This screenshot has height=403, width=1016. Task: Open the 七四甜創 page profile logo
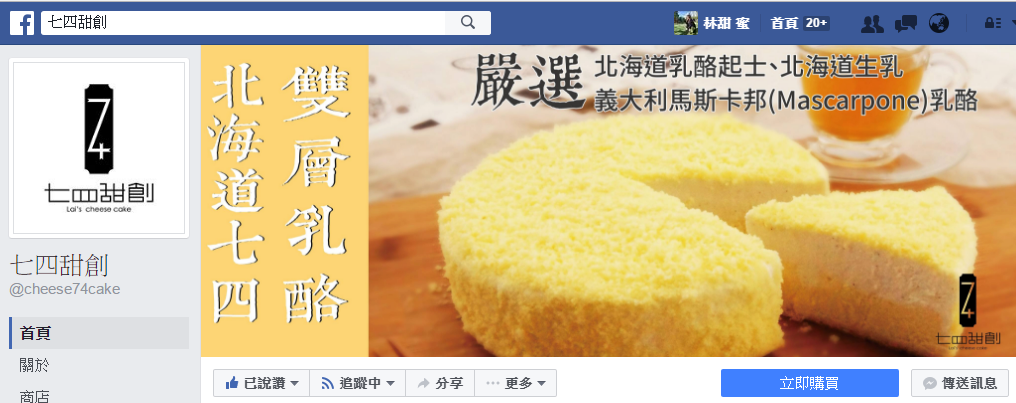[99, 148]
